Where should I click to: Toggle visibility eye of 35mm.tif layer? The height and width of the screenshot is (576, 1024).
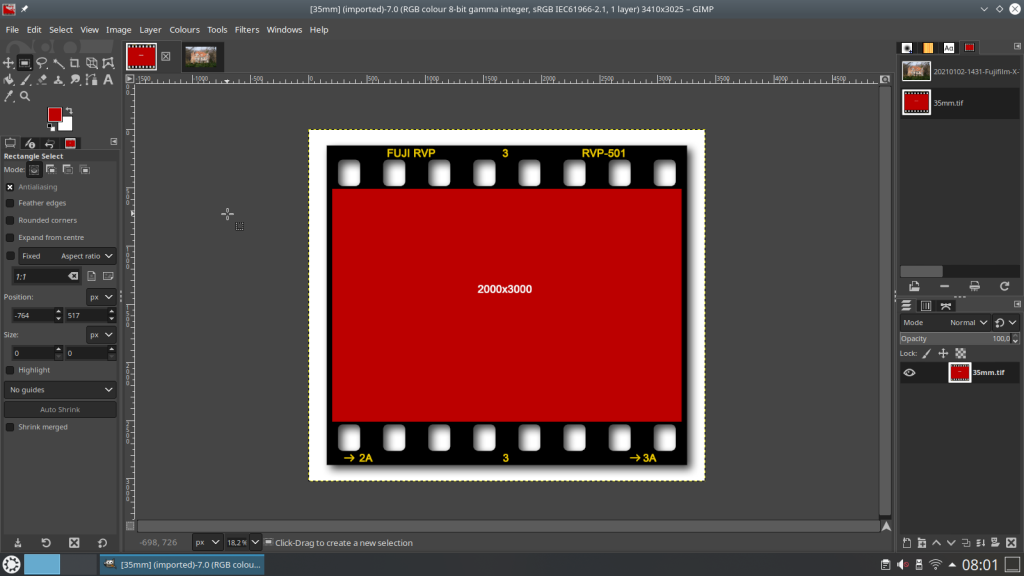[909, 372]
